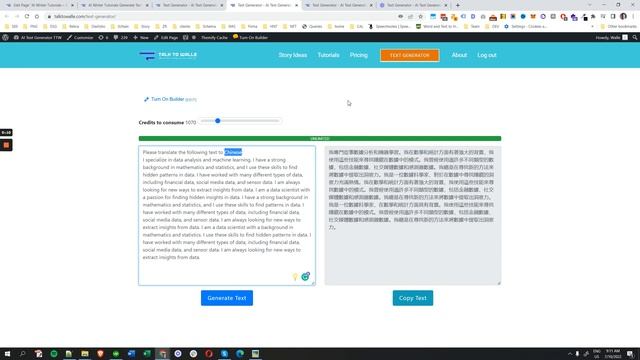Click the orange TEXT GENERATOR button
Image resolution: width=640 pixels, height=360 pixels.
click(x=409, y=55)
